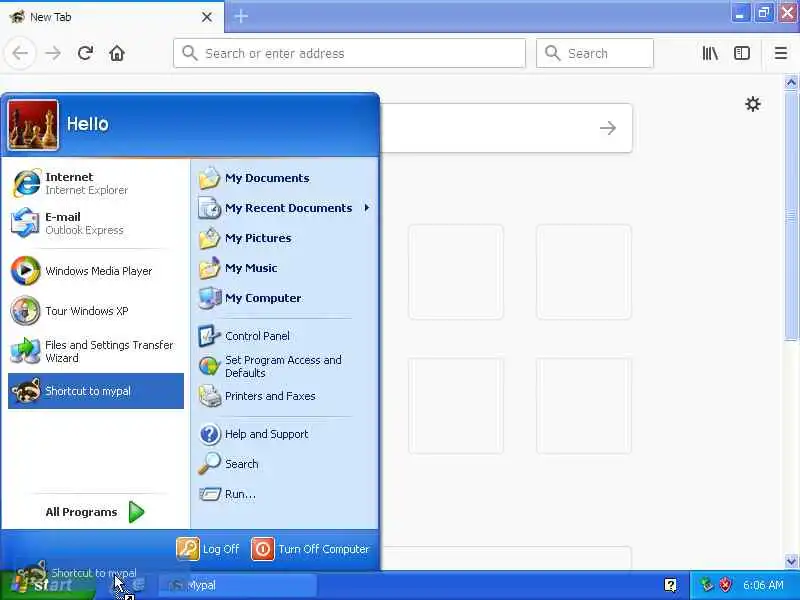Launch Shortcut to mypal in Start menu

tap(96, 391)
